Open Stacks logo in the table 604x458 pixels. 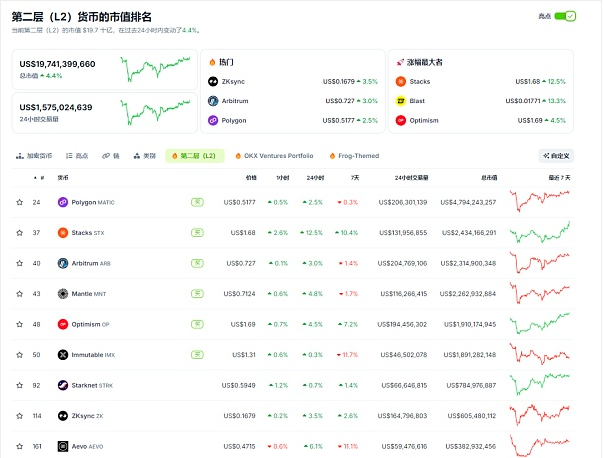[x=63, y=233]
